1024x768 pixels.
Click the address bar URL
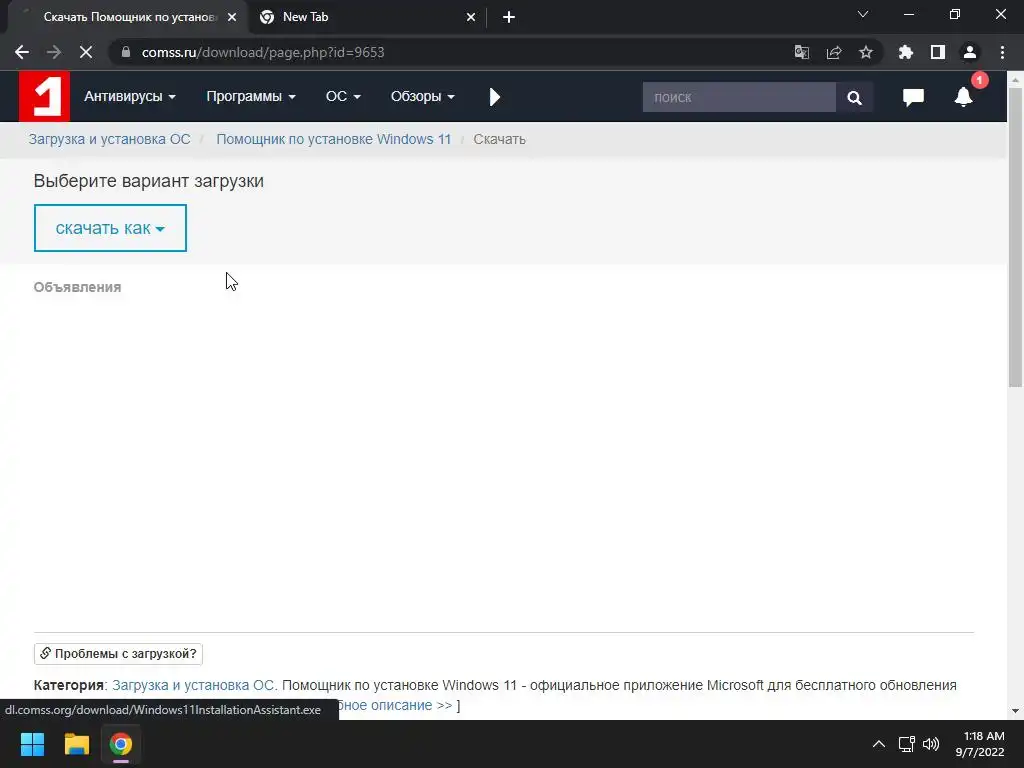pos(263,52)
